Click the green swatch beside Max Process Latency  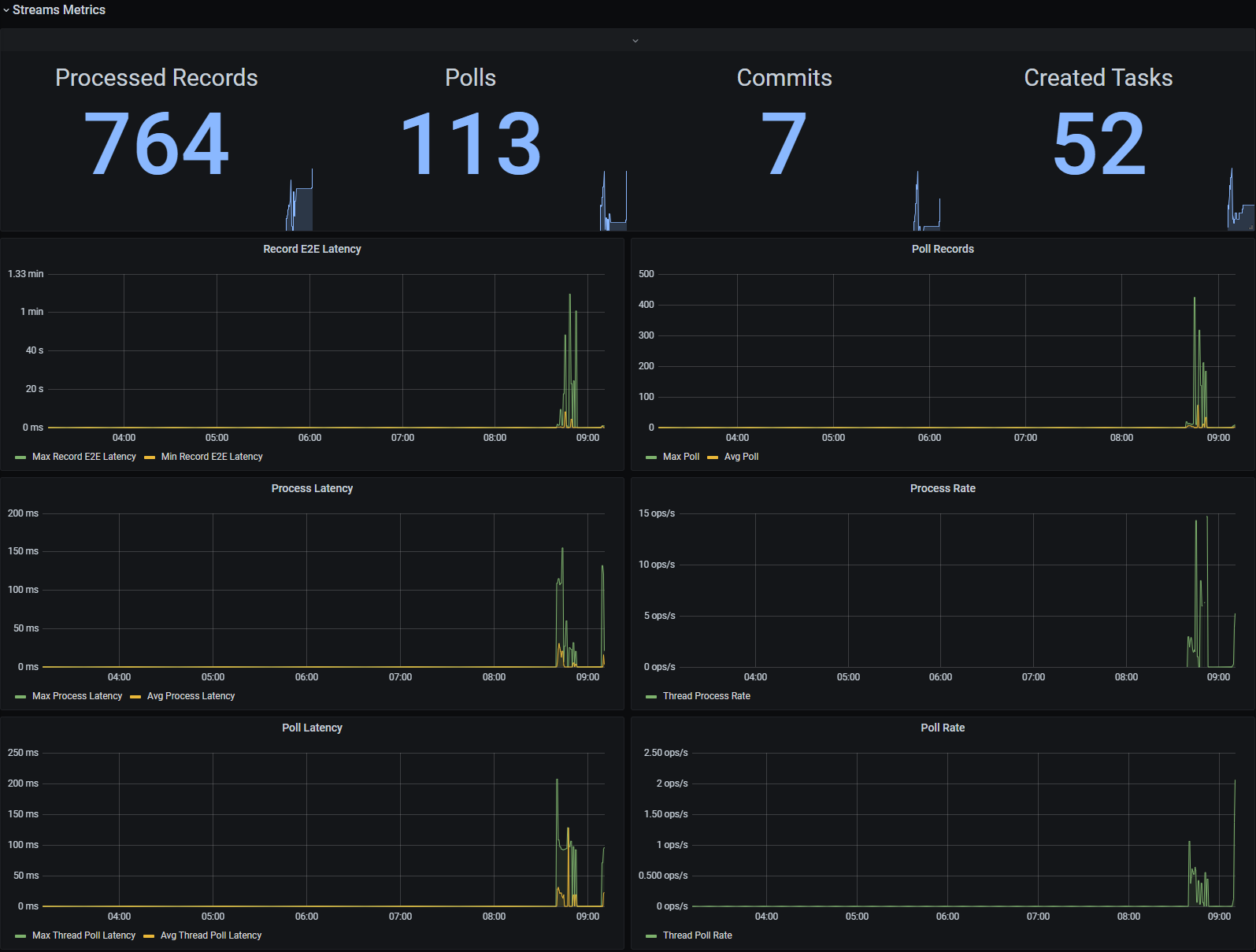coord(20,697)
